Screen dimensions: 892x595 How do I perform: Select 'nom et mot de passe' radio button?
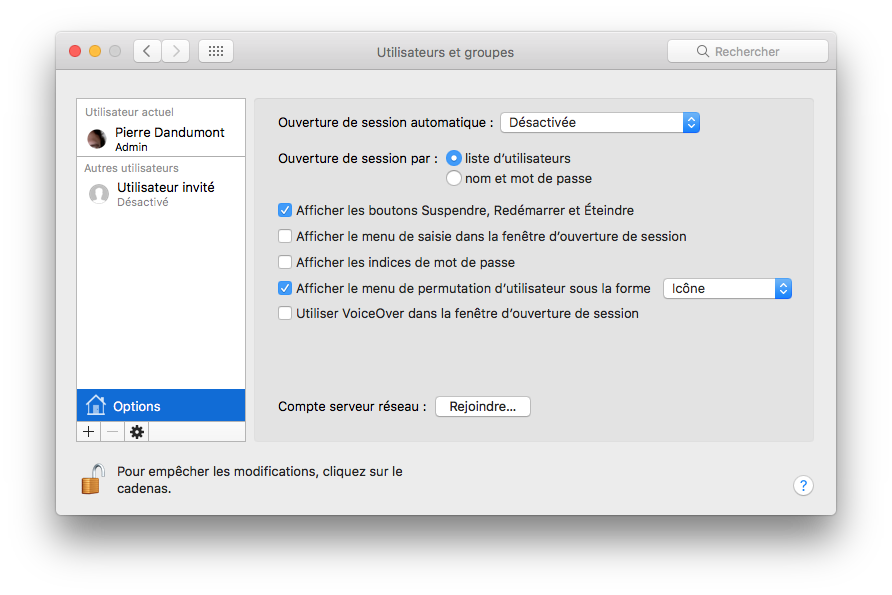[453, 178]
